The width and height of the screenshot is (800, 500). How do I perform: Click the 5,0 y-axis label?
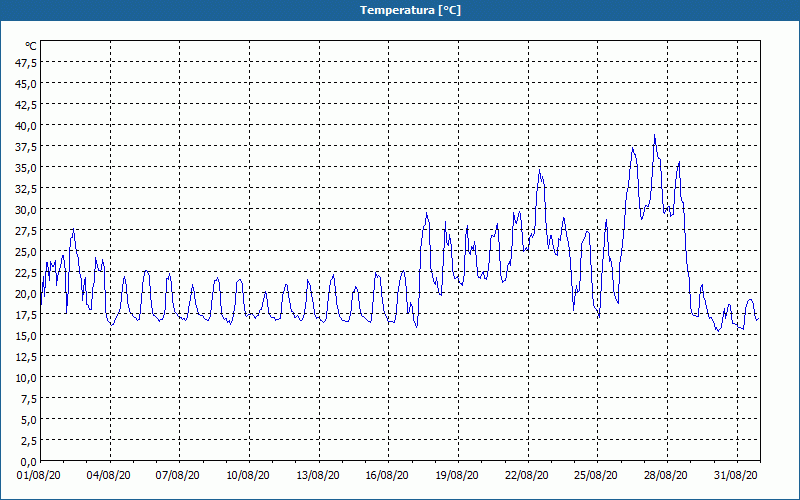point(29,420)
